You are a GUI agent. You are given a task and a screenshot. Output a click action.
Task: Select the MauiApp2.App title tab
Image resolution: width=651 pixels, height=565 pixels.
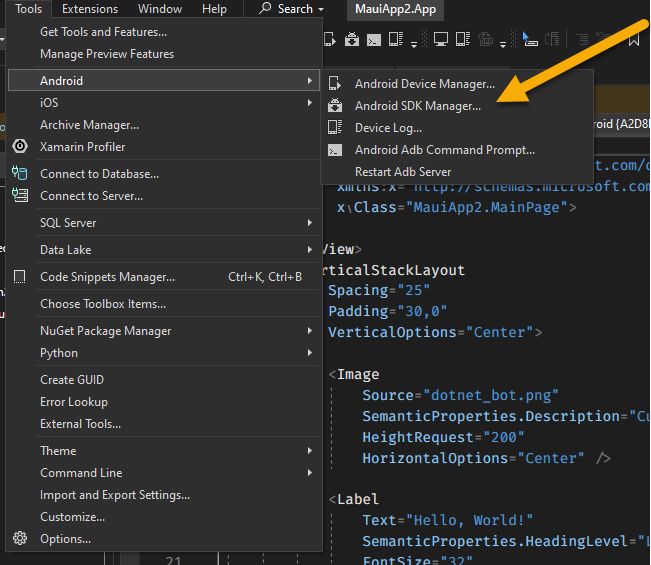coord(395,9)
